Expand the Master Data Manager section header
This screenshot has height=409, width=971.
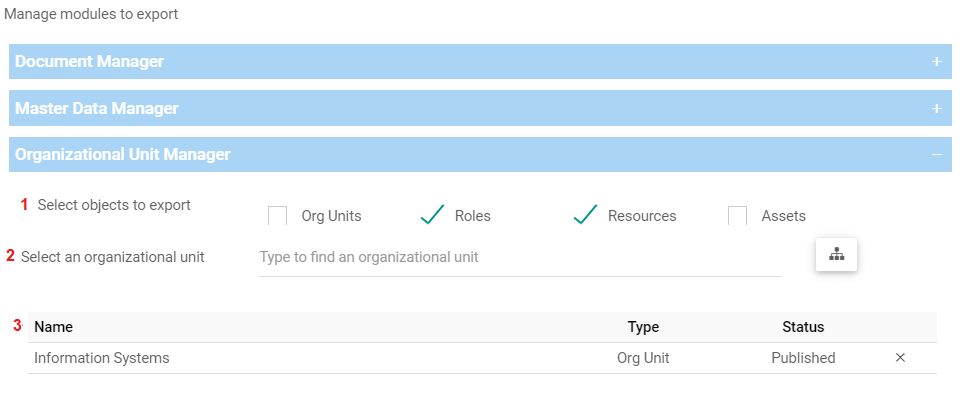(x=97, y=108)
